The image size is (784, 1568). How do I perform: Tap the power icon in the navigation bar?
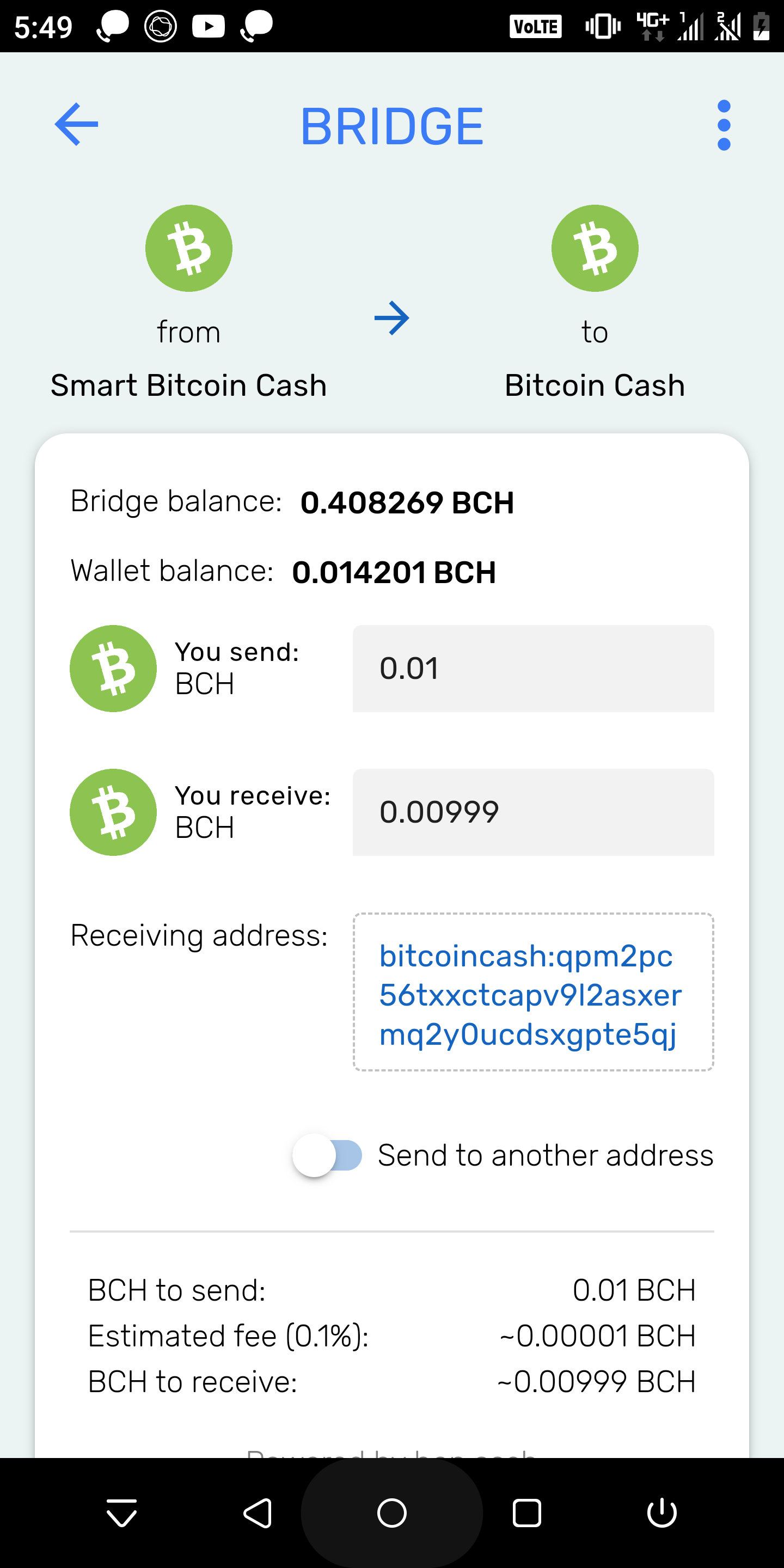(661, 1512)
